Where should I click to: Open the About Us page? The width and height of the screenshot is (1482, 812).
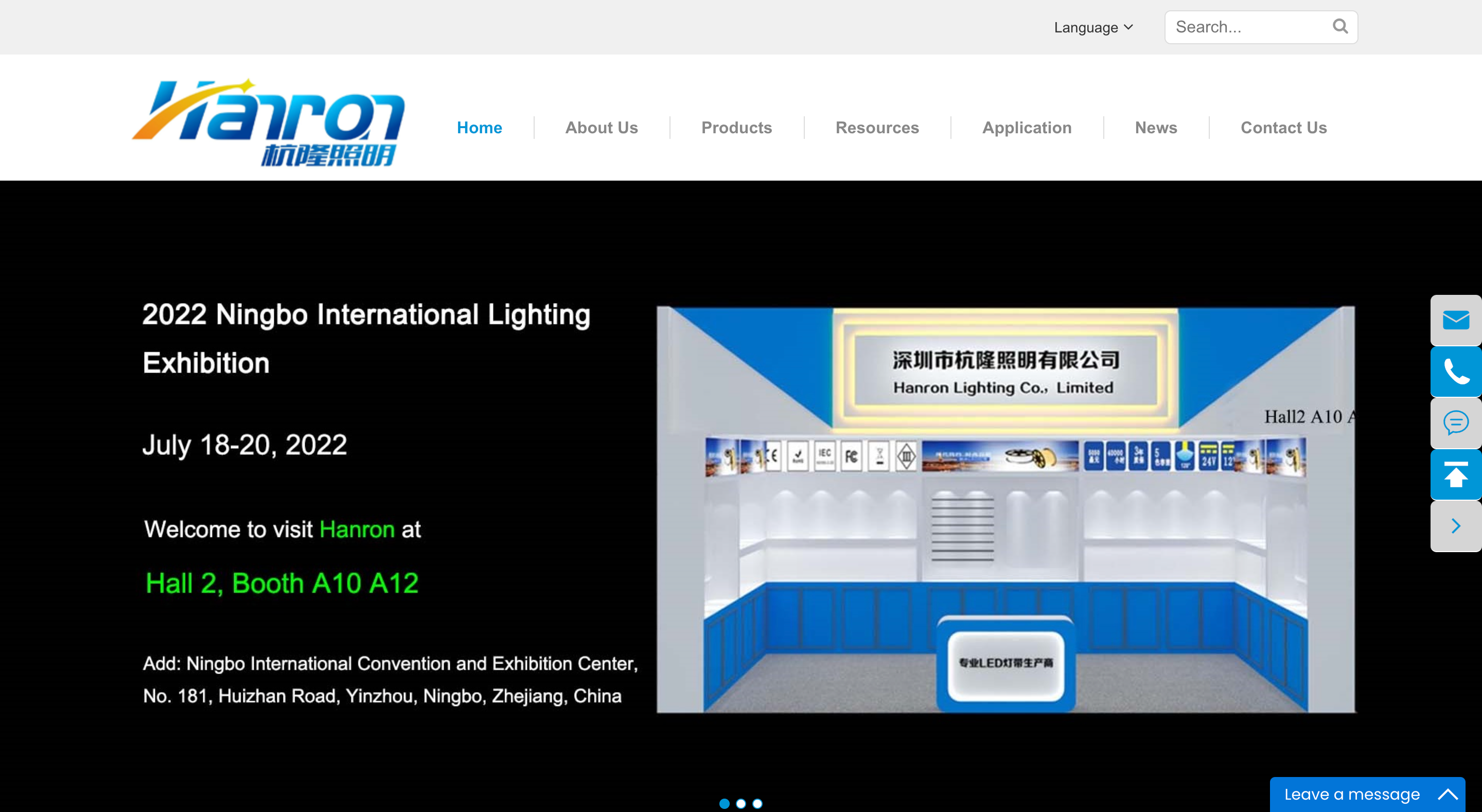pos(601,127)
